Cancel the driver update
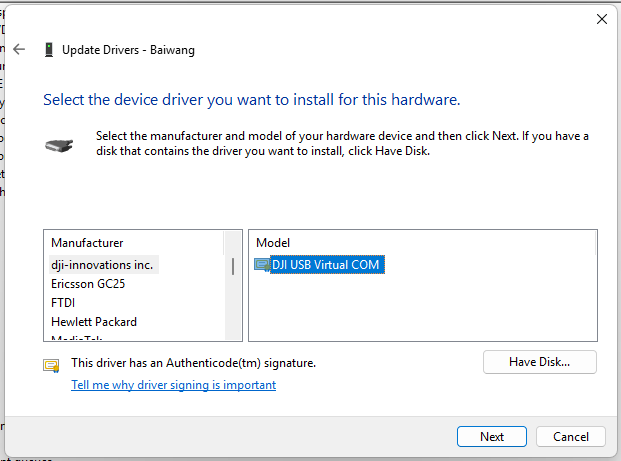 (x=570, y=436)
